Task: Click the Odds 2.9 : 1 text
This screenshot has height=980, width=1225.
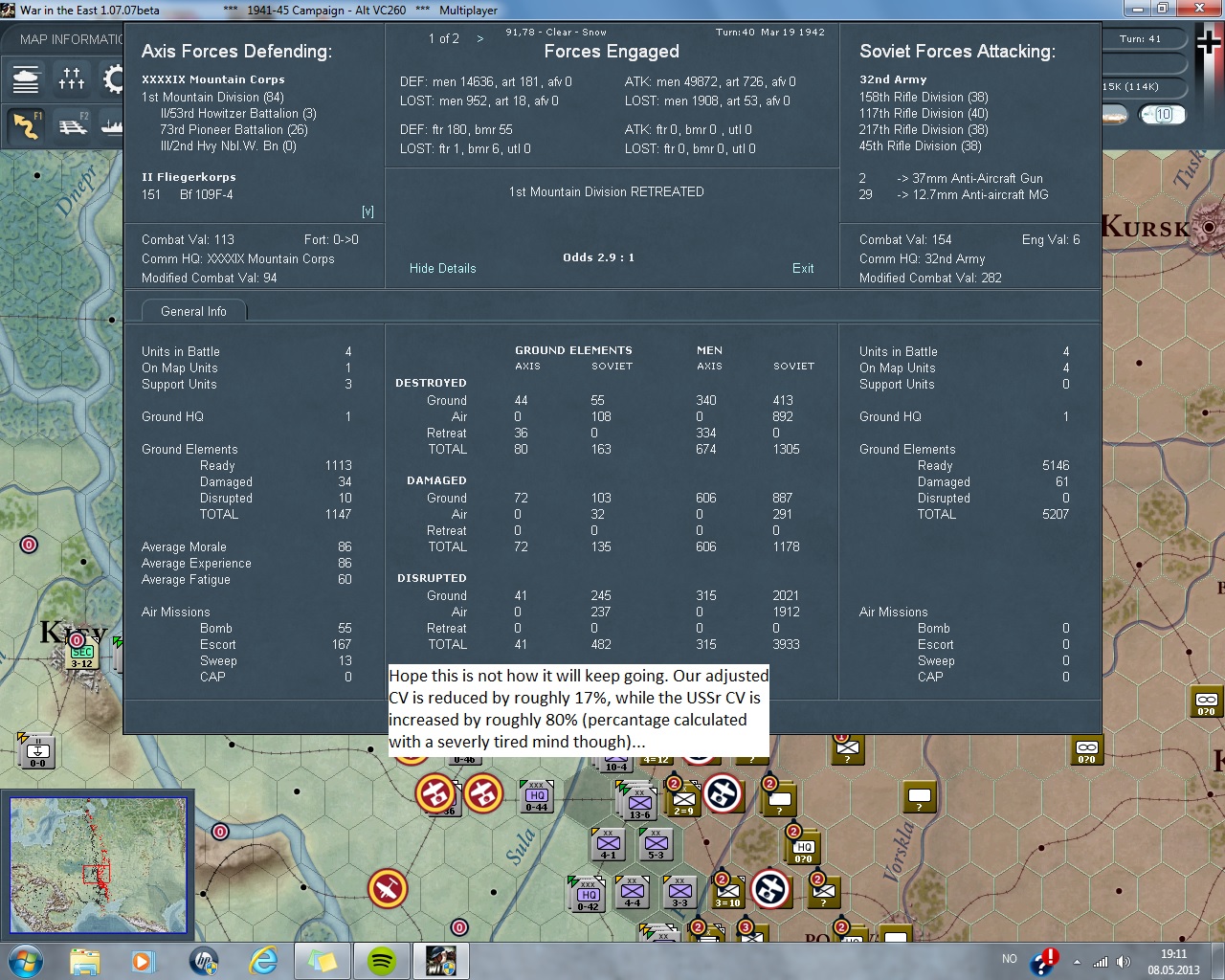Action: coord(598,257)
